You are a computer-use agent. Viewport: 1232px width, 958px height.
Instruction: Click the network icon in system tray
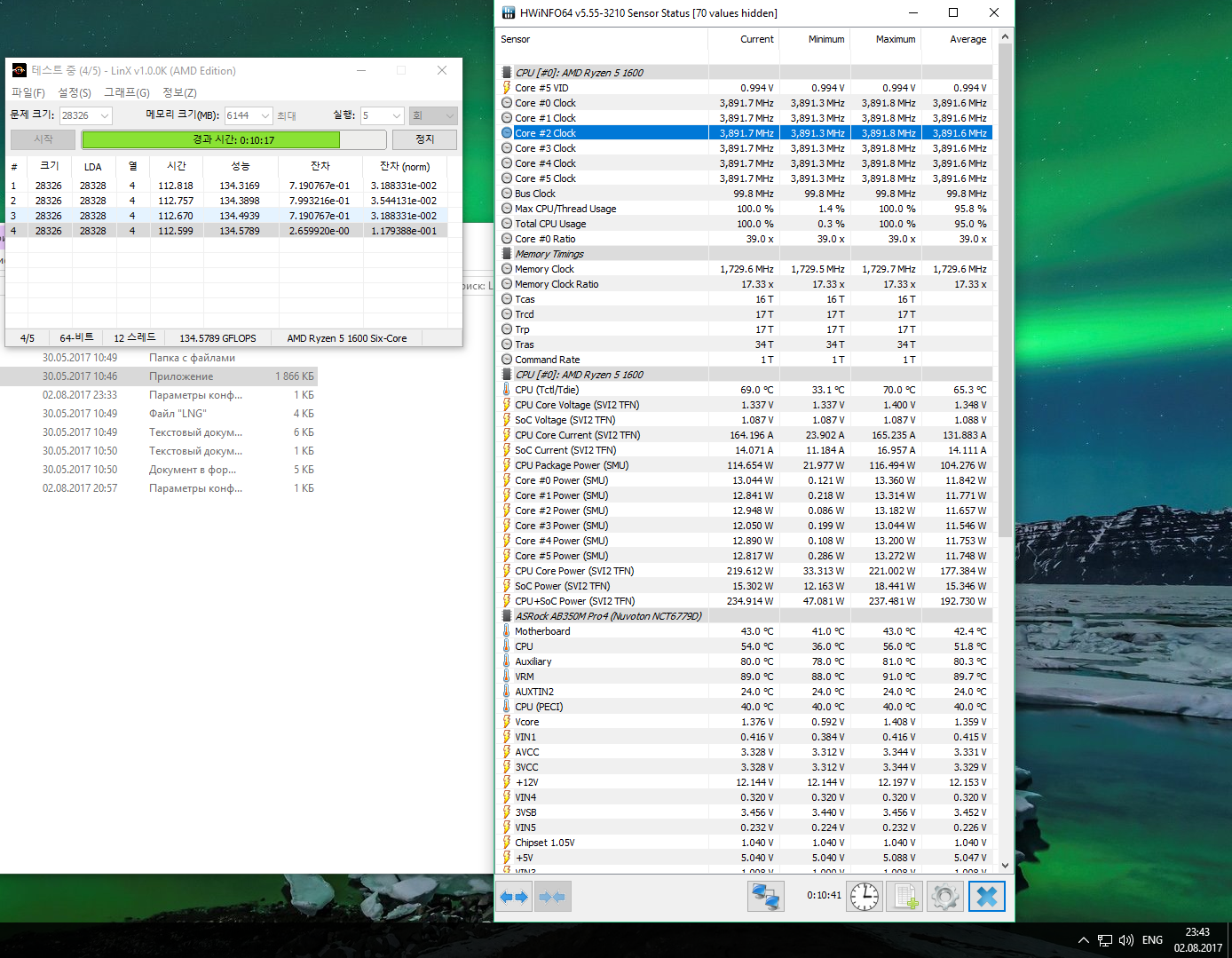(1105, 940)
